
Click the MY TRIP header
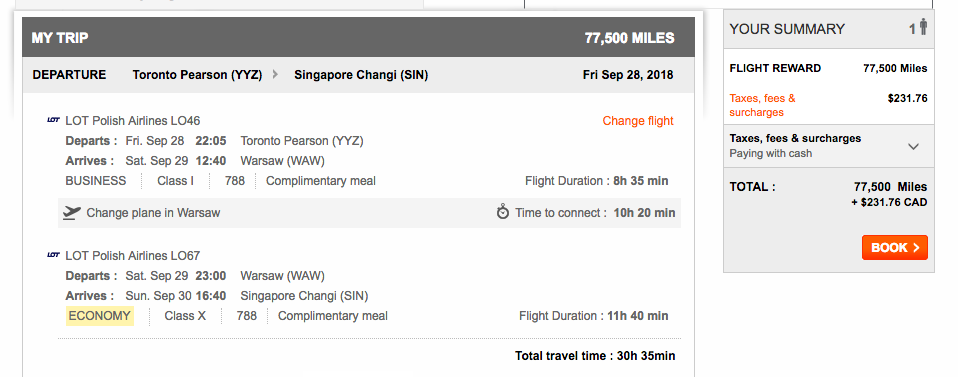pyautogui.click(x=60, y=38)
